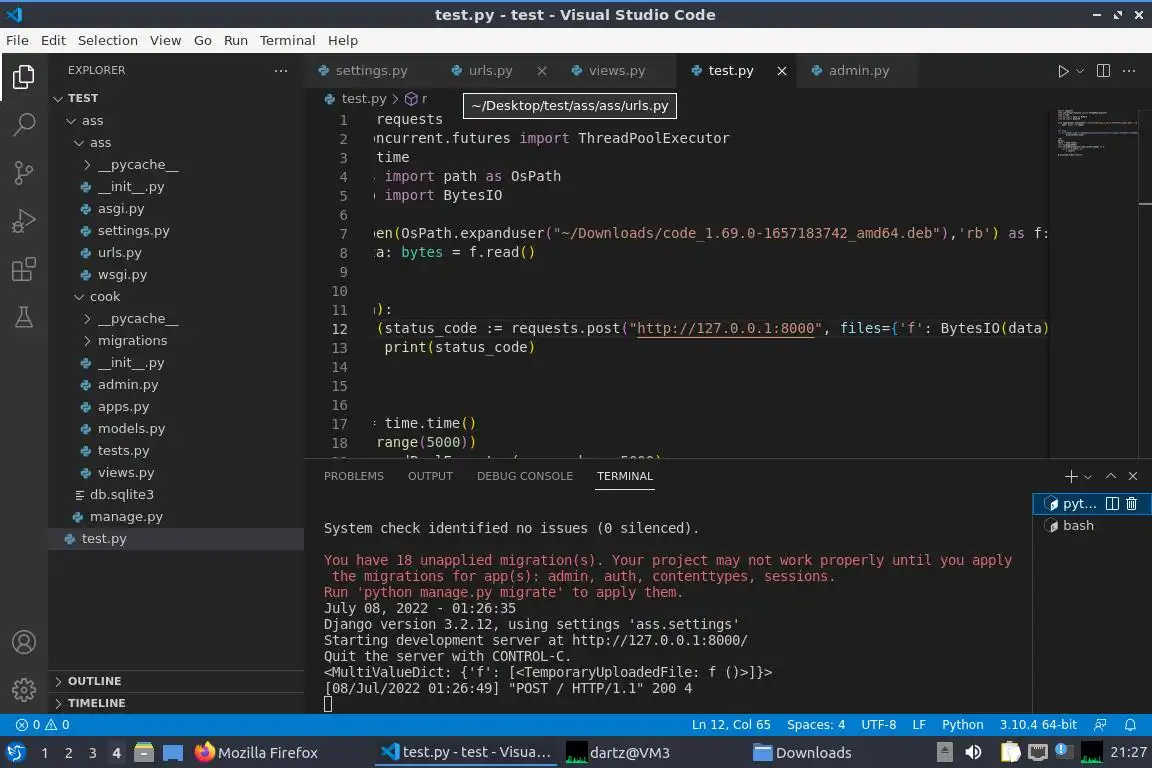
Task: Open editor More Actions ellipsis
Action: coord(1129,71)
